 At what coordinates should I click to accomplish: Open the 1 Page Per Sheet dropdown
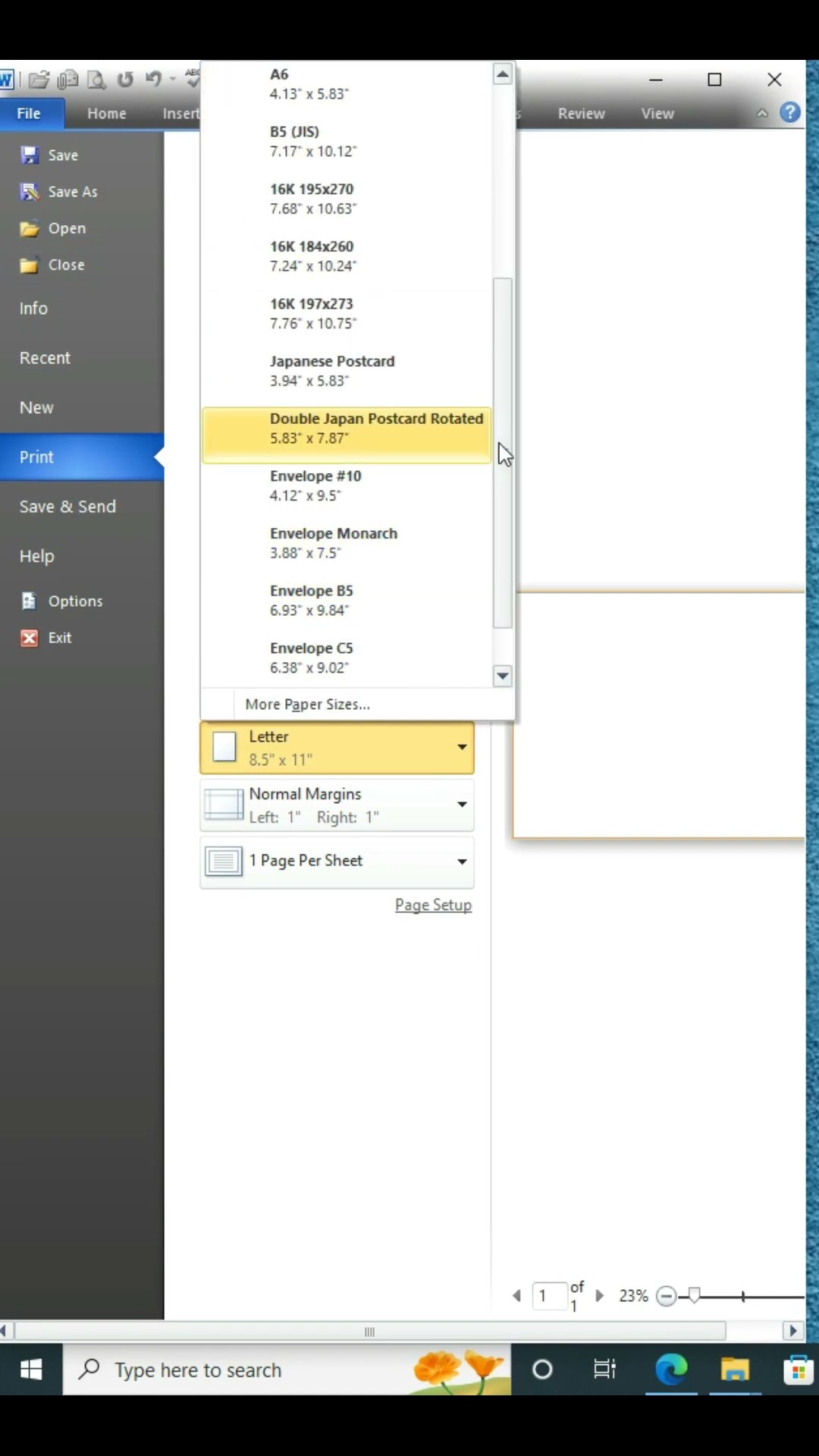click(x=337, y=862)
